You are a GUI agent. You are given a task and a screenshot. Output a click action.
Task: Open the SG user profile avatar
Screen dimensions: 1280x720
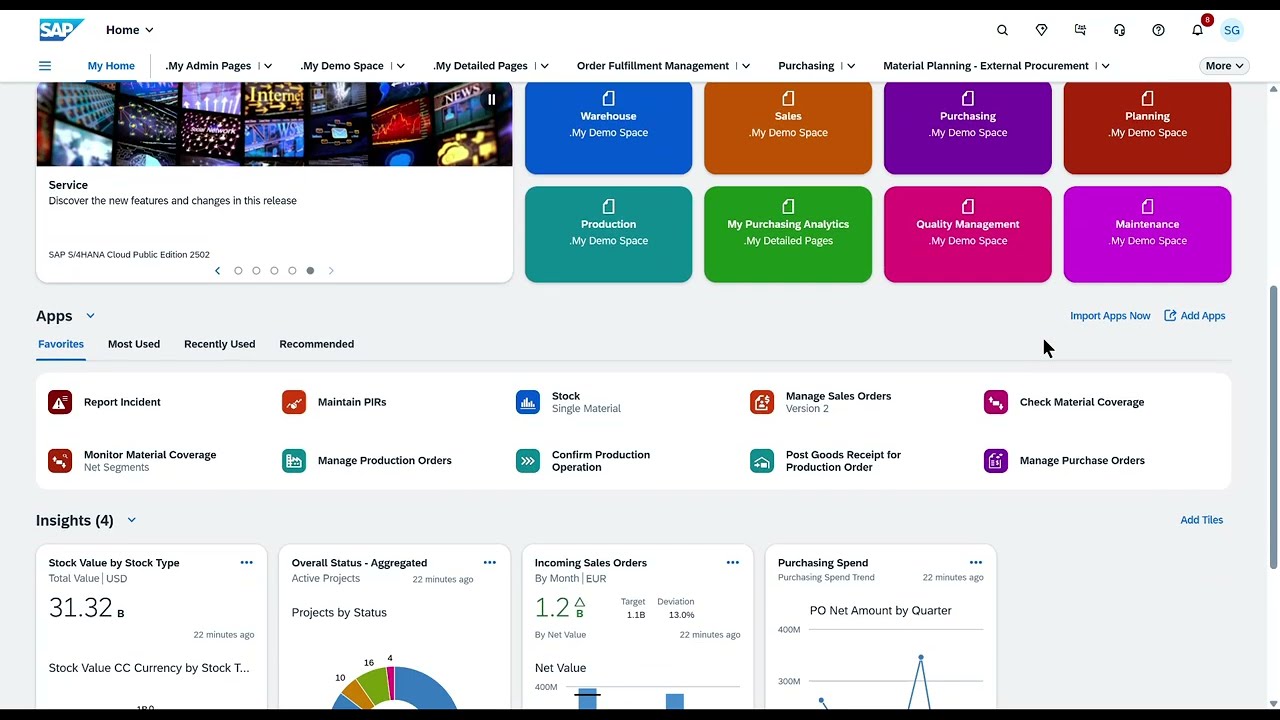click(x=1232, y=30)
